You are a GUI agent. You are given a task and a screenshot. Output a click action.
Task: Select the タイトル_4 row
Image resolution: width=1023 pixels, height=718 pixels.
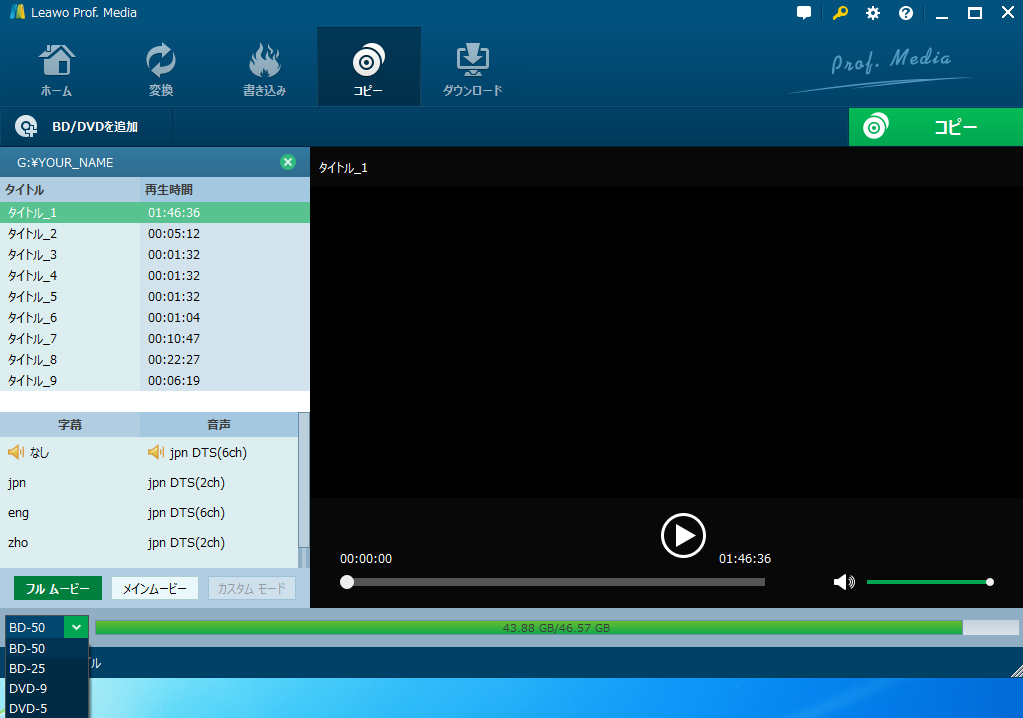tap(155, 275)
